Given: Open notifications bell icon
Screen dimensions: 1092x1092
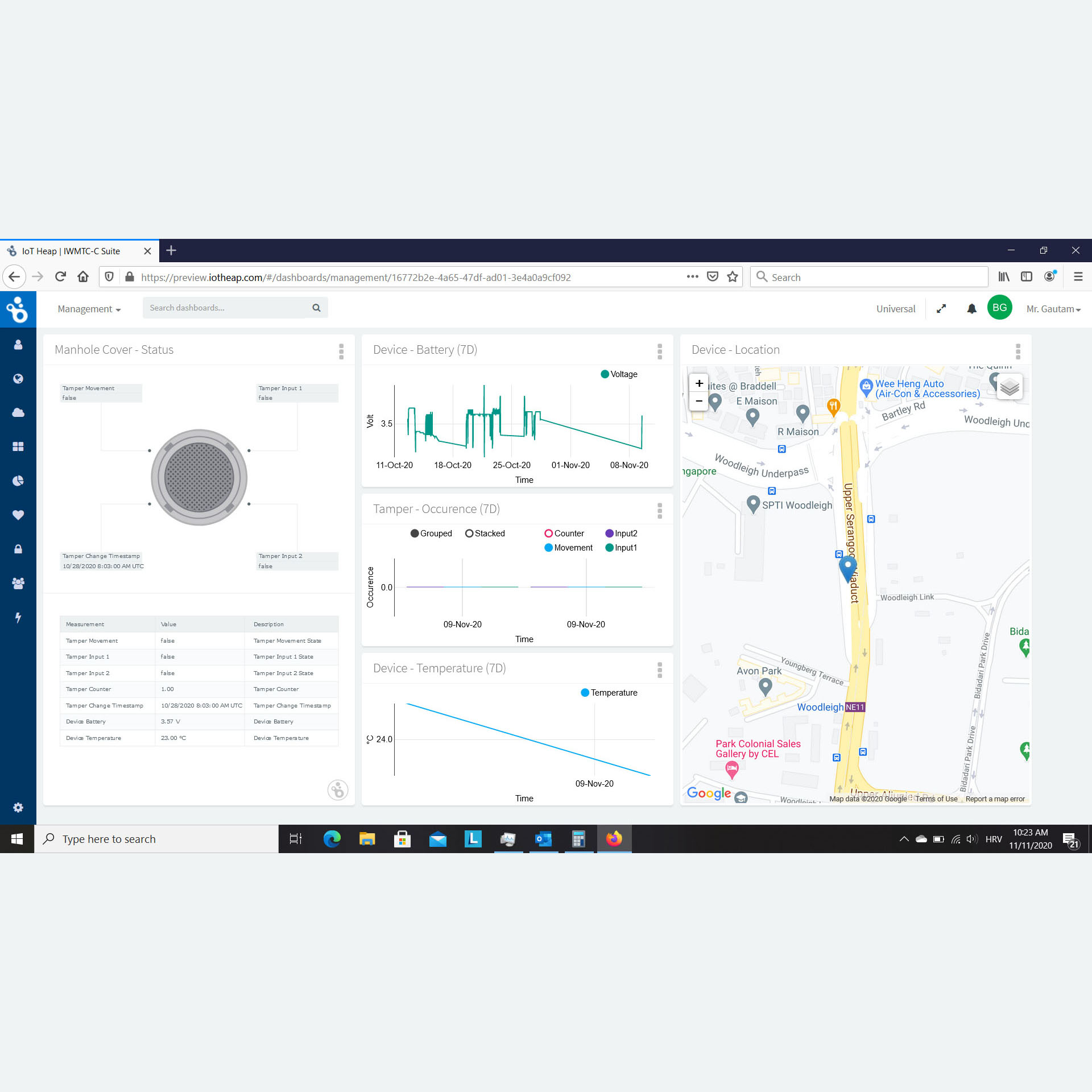Looking at the screenshot, I should (x=971, y=309).
